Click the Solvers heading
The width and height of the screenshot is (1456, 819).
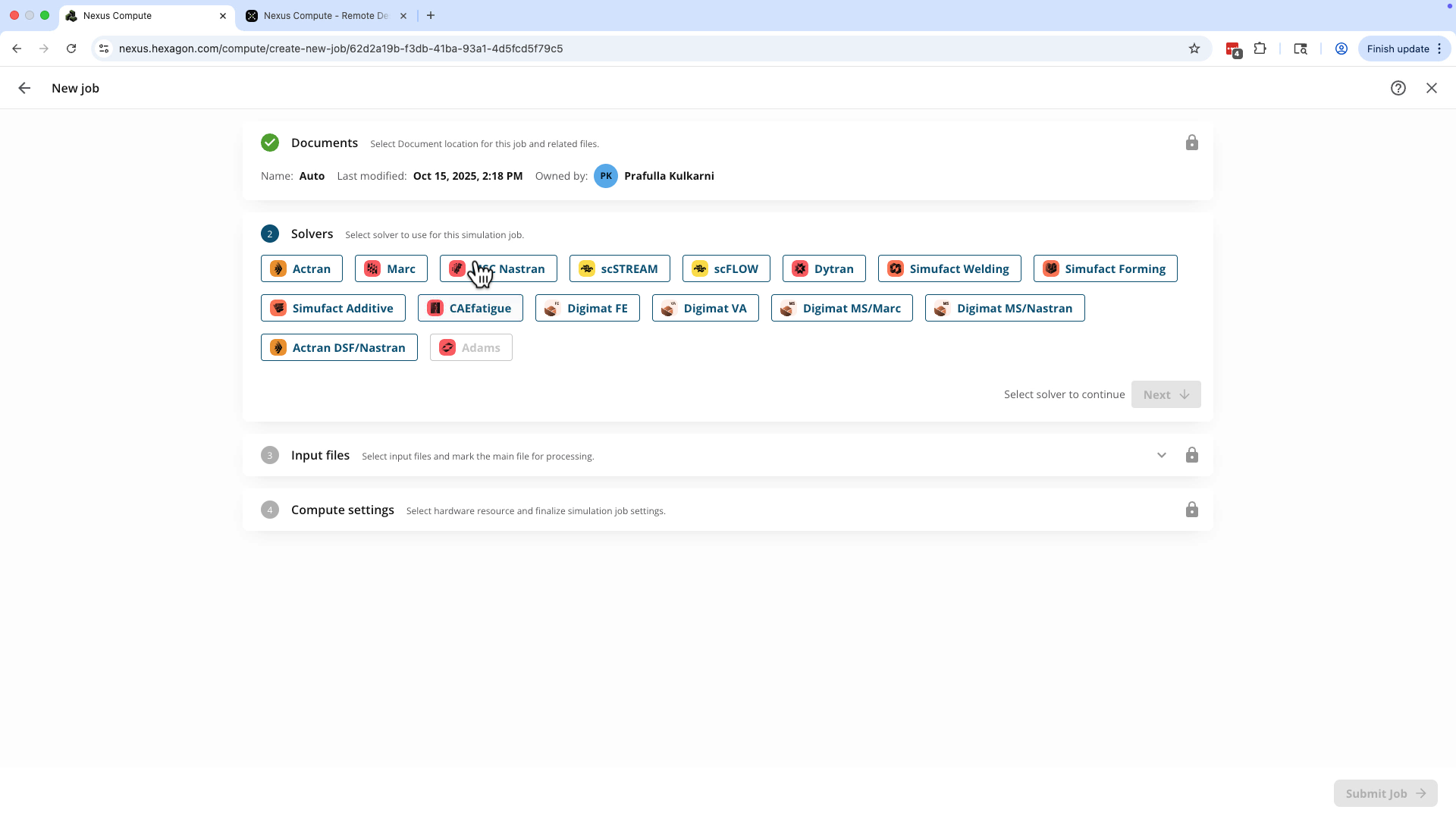pyautogui.click(x=312, y=234)
